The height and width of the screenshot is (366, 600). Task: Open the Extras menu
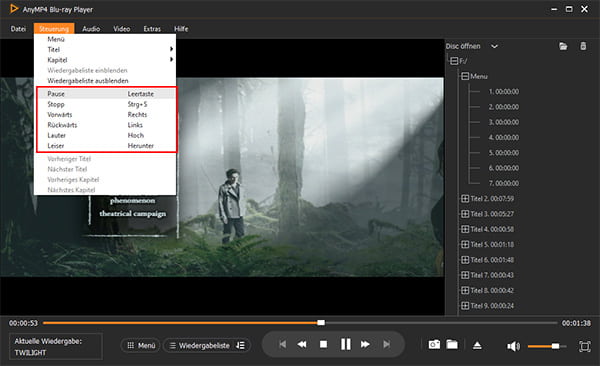pos(152,29)
